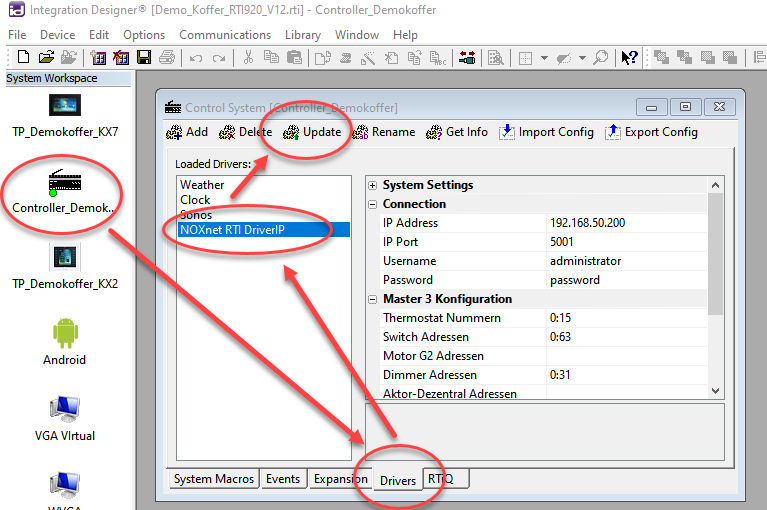
Task: Click Export Config button
Action: pyautogui.click(x=651, y=132)
